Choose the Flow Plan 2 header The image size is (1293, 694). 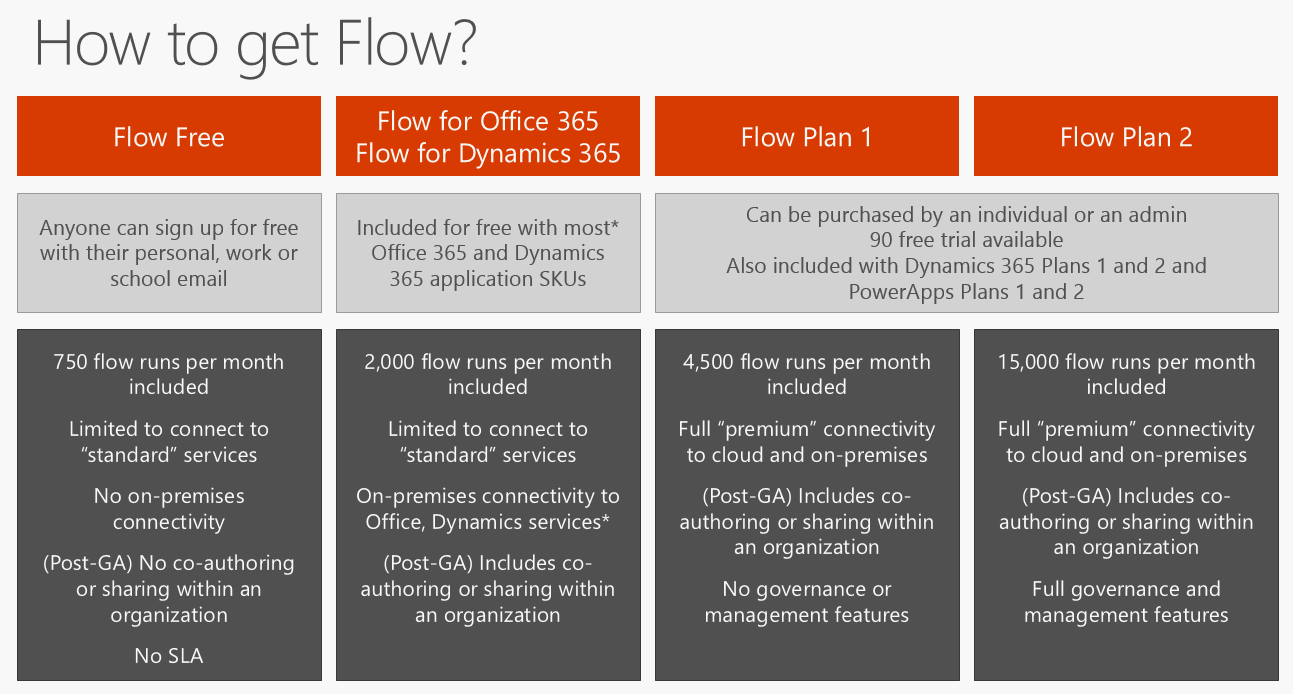click(1126, 137)
